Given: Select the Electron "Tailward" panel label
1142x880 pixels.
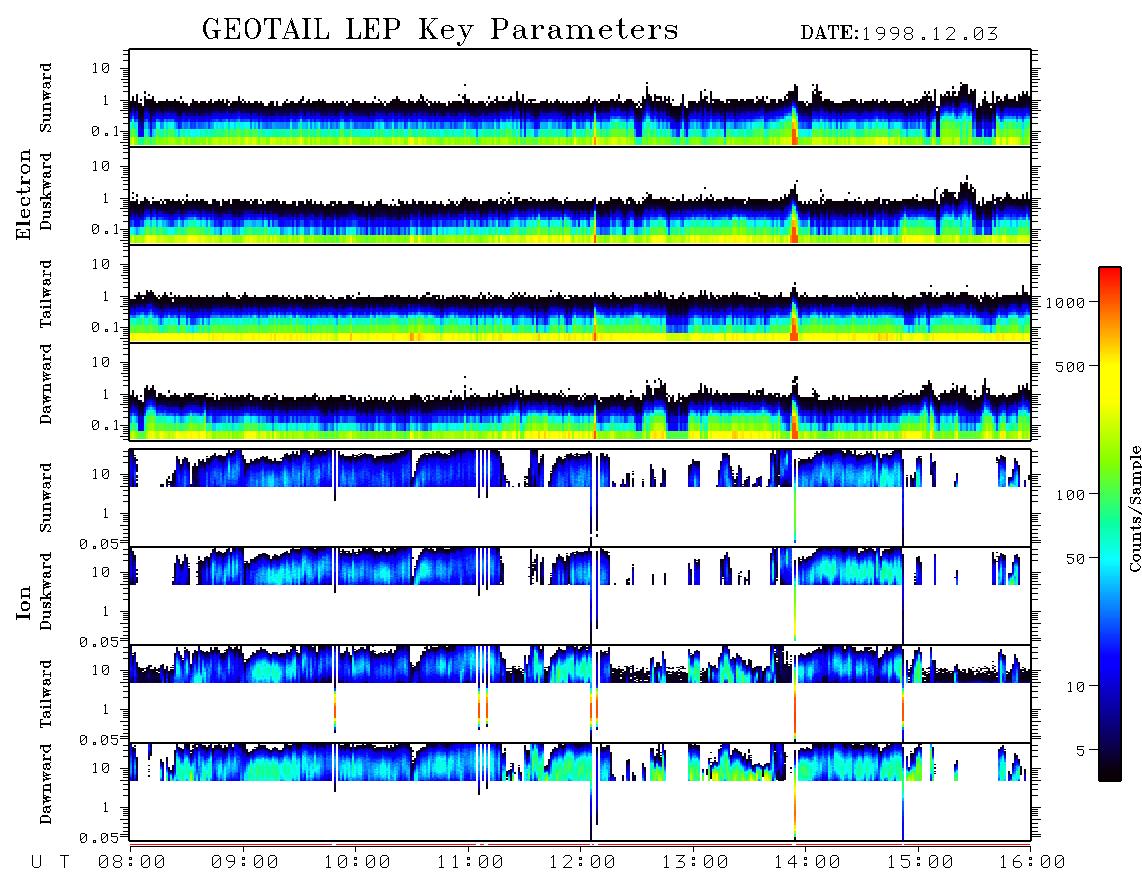Looking at the screenshot, I should click(x=46, y=293).
